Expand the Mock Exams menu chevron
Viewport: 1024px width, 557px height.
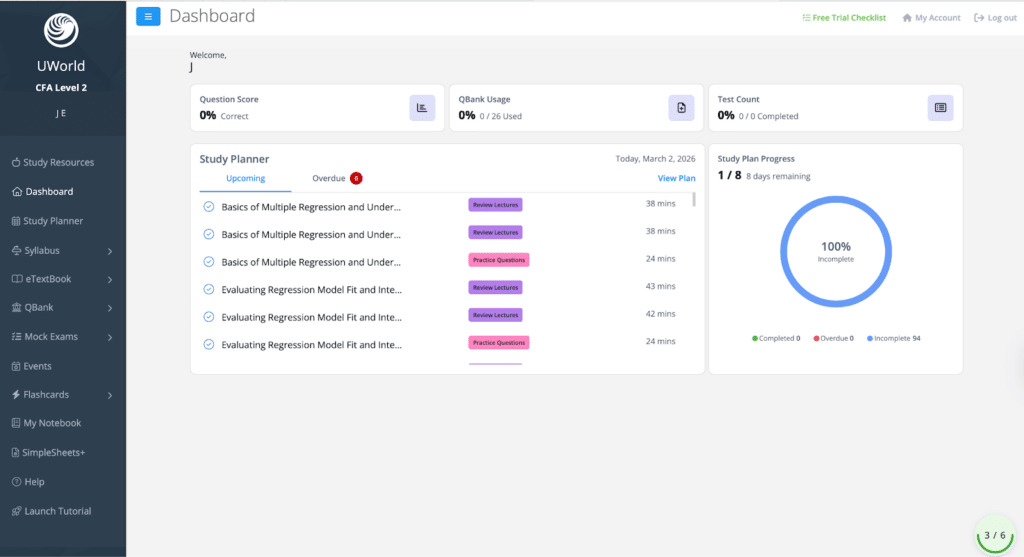coord(109,337)
